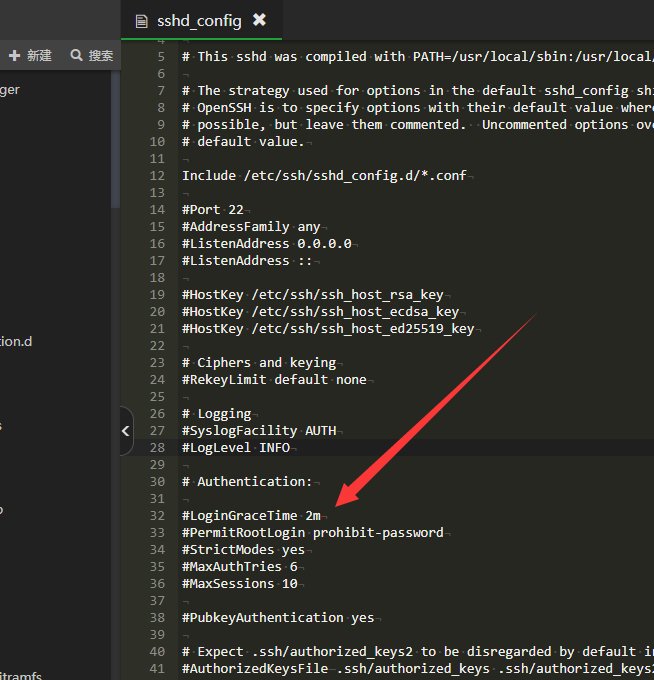This screenshot has width=654, height=680.
Task: Click the Include /etc/ssh/sshd_config.d line
Action: tap(324, 175)
